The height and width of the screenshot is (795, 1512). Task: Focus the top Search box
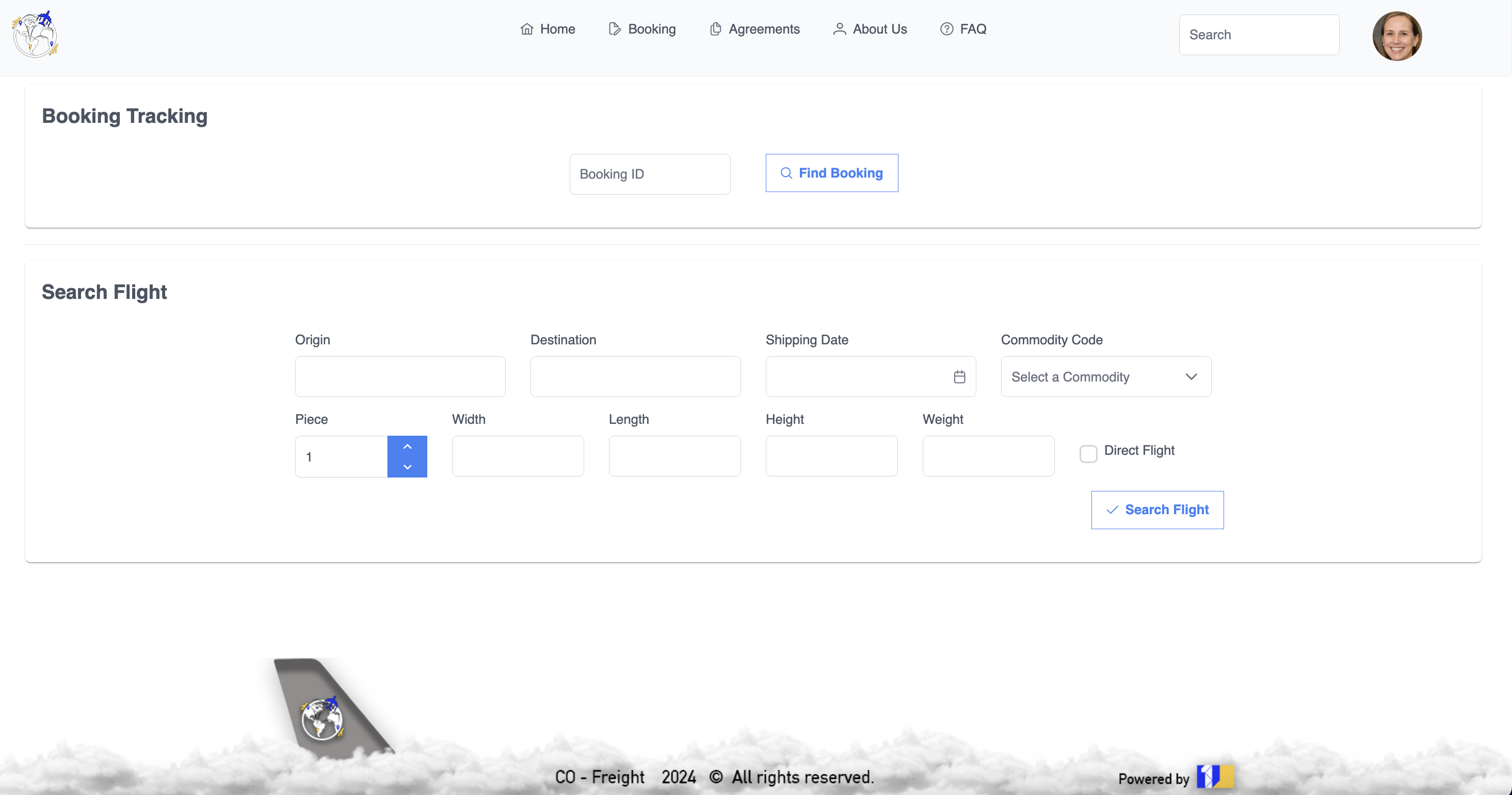tap(1259, 35)
